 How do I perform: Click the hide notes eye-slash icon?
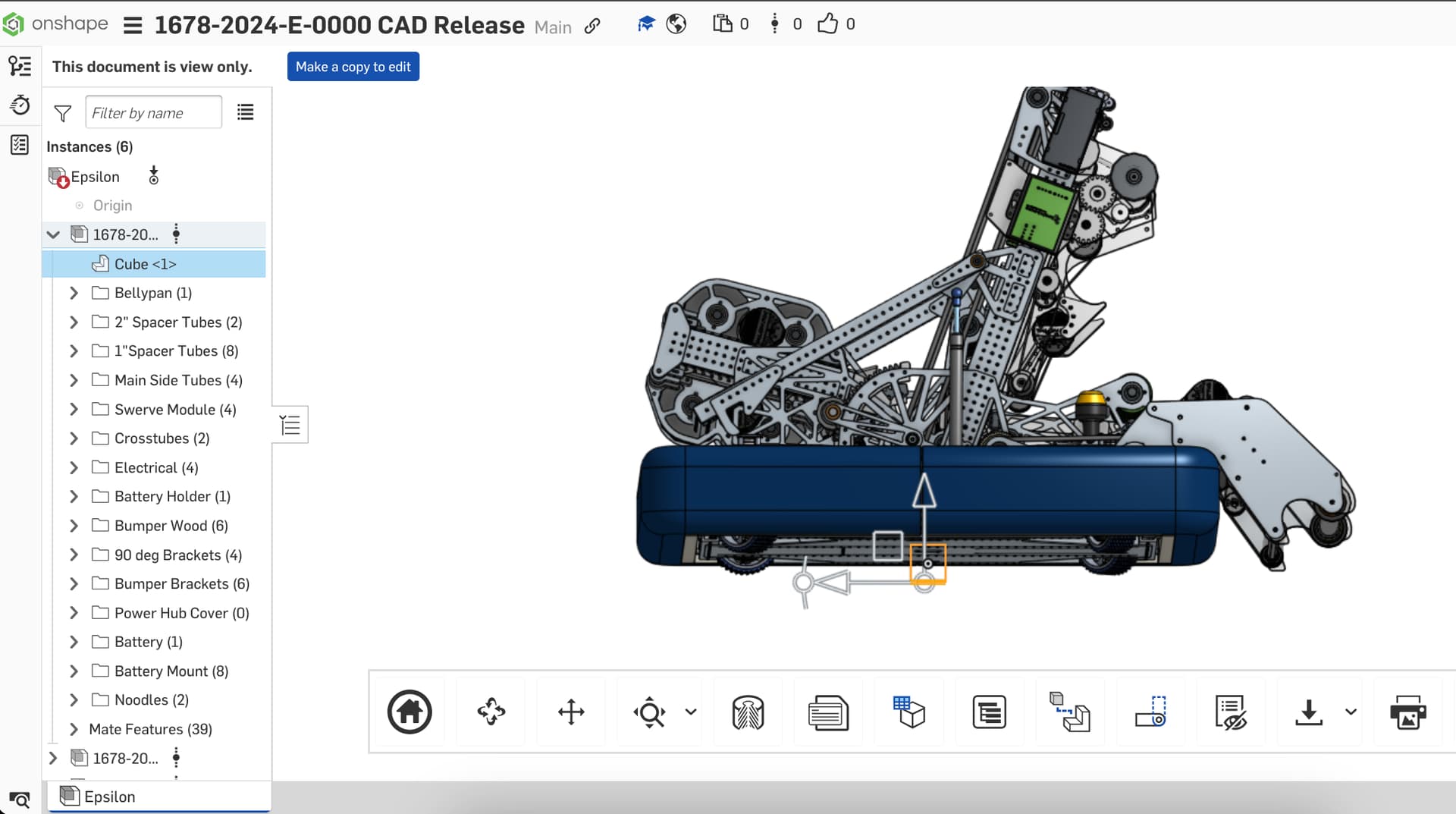[x=1230, y=712]
